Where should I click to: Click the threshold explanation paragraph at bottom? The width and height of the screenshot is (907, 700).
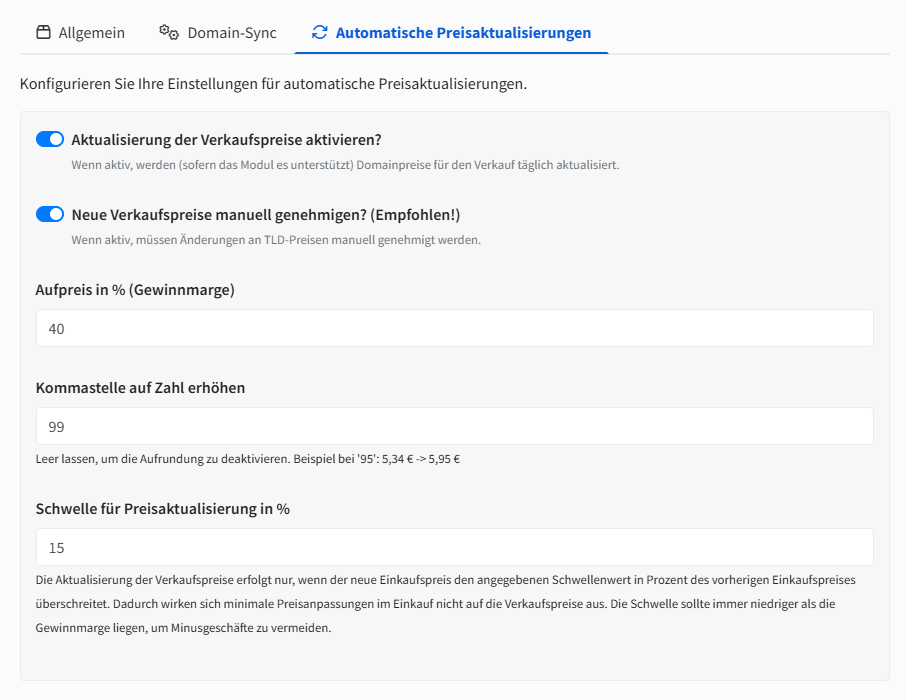(x=445, y=603)
